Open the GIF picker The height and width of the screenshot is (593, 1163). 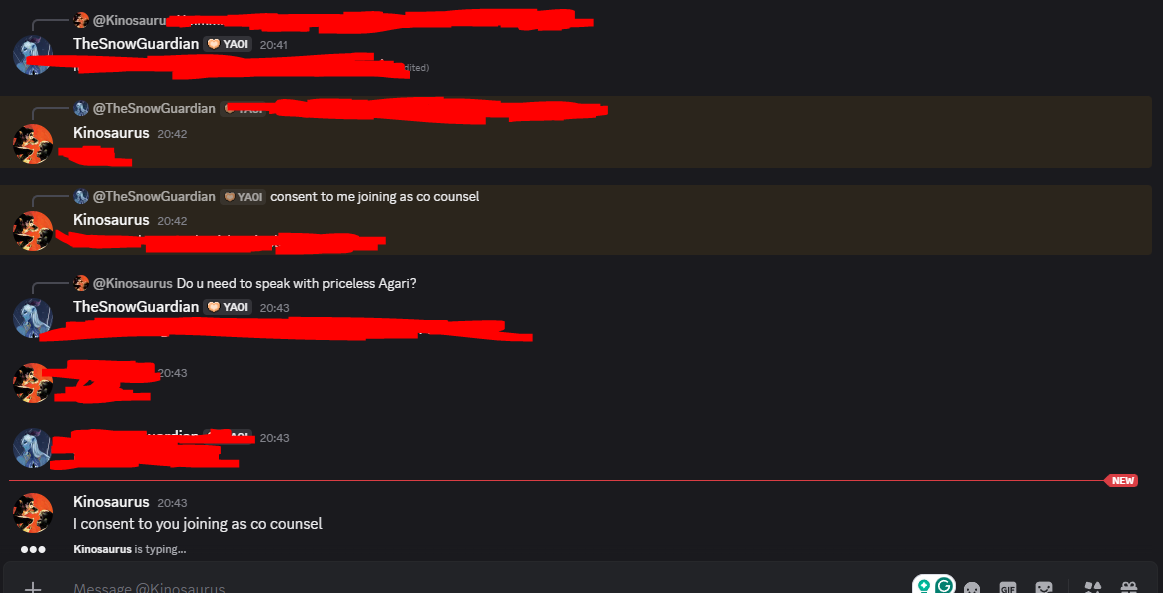(x=1008, y=588)
